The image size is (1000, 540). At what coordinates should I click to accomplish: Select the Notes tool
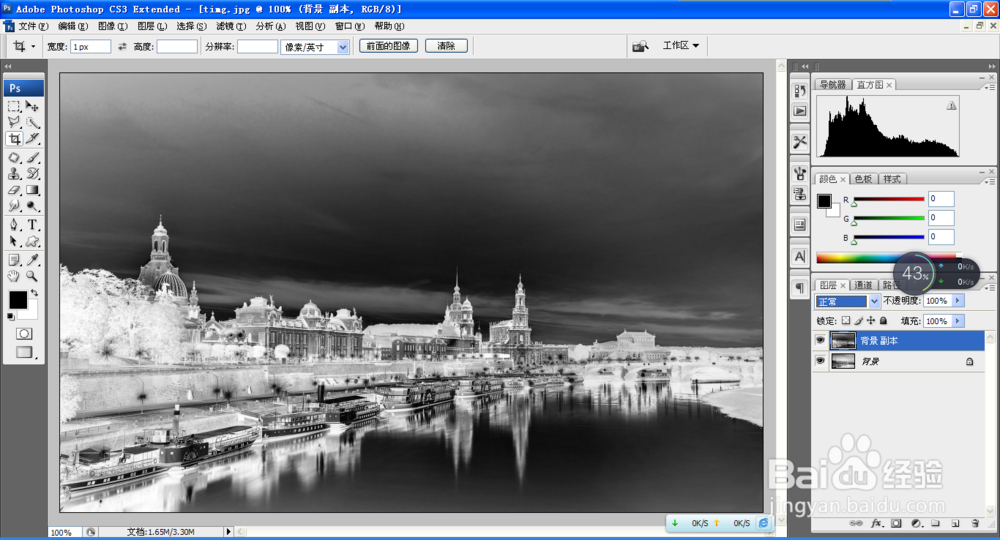tap(14, 259)
